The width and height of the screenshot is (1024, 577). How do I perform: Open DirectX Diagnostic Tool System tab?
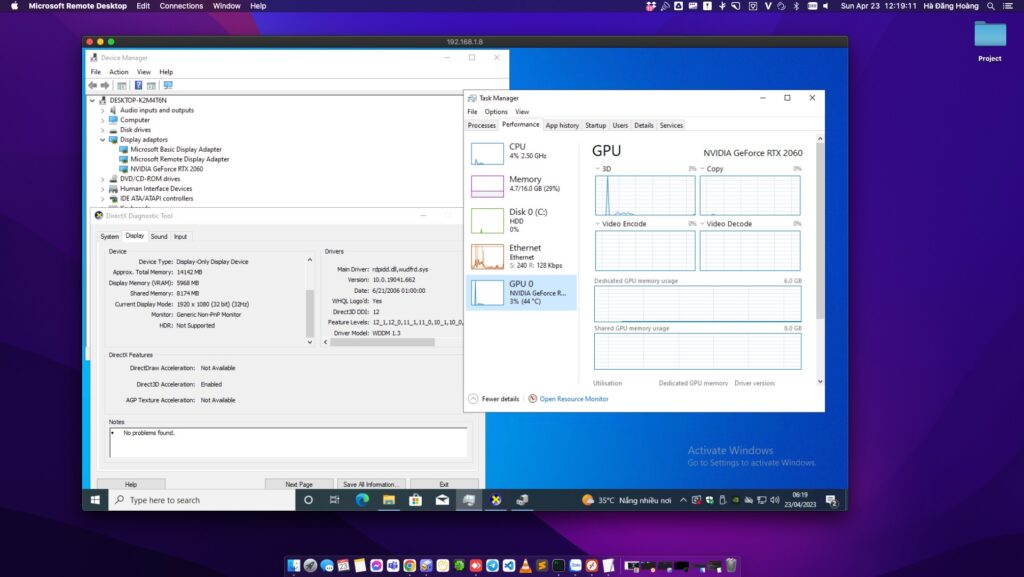[x=110, y=237]
